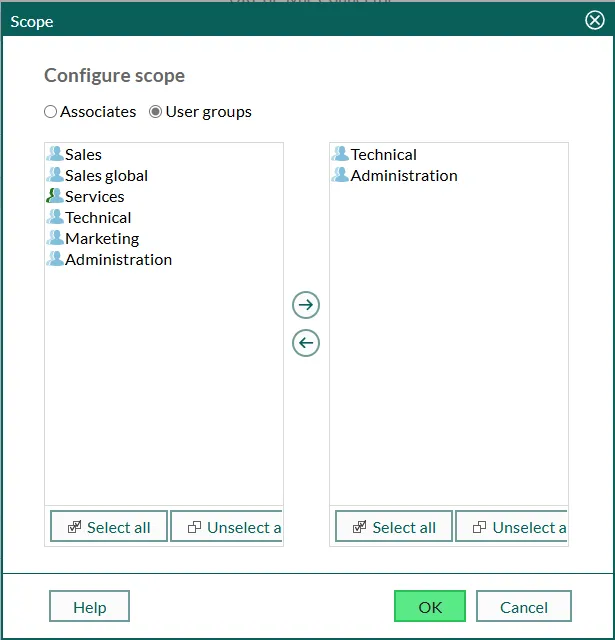
Task: Click the Sales global group icon
Action: pyautogui.click(x=55, y=176)
